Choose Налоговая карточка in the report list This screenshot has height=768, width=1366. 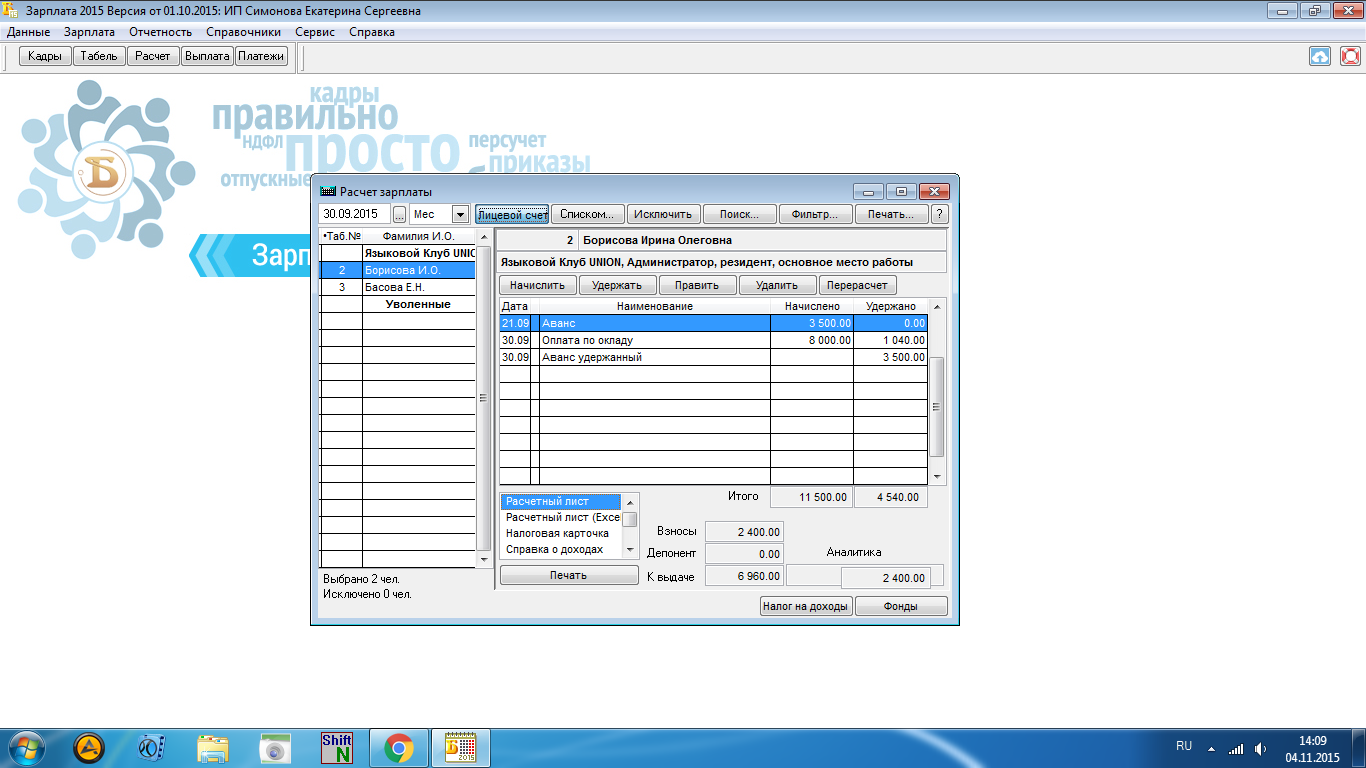click(557, 533)
